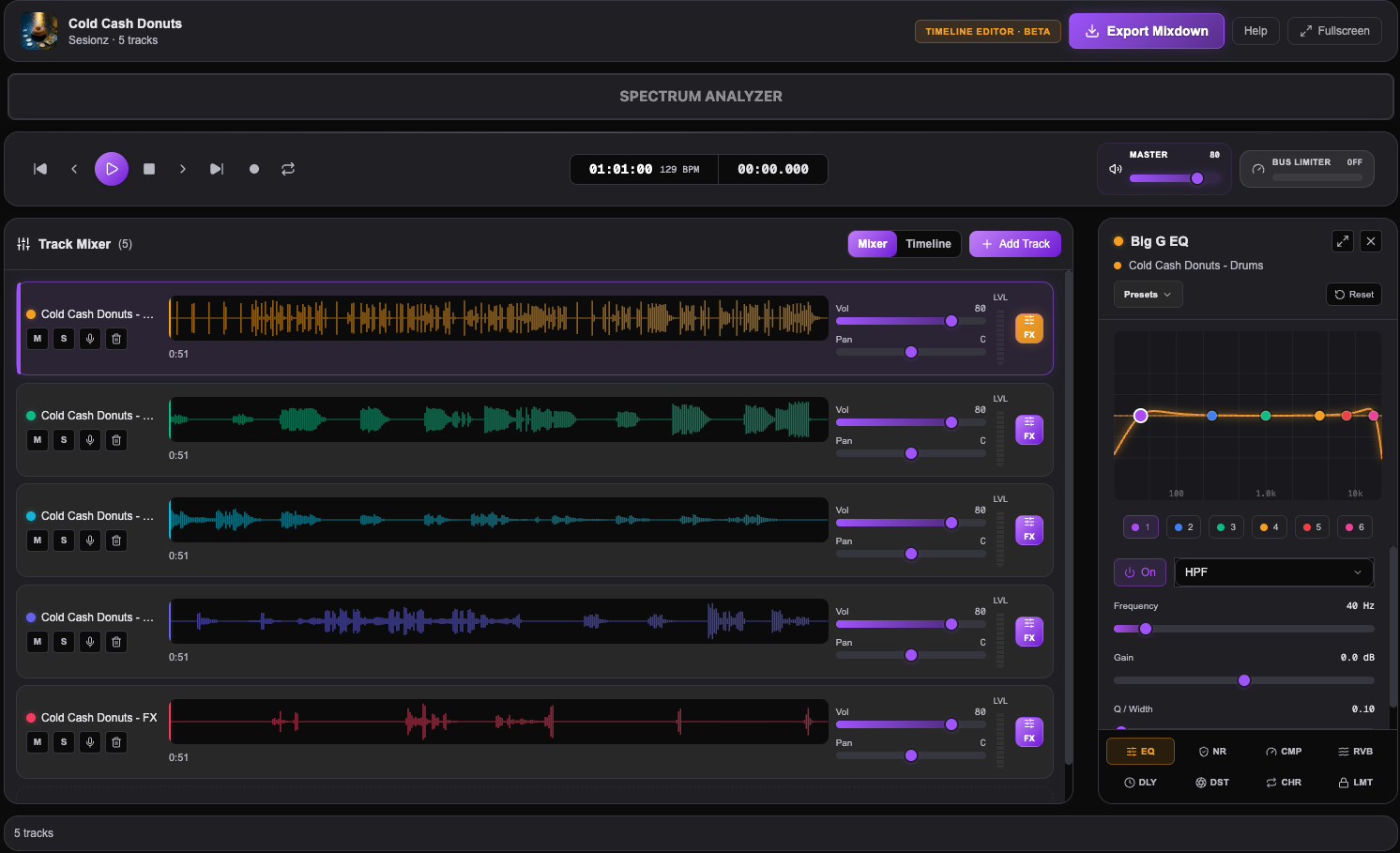The image size is (1400, 853).
Task: Switch to Mixer view
Action: click(x=873, y=244)
